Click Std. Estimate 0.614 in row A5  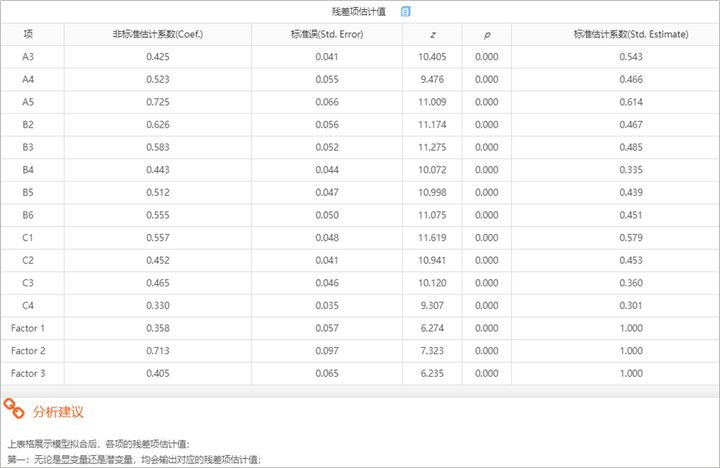point(631,101)
